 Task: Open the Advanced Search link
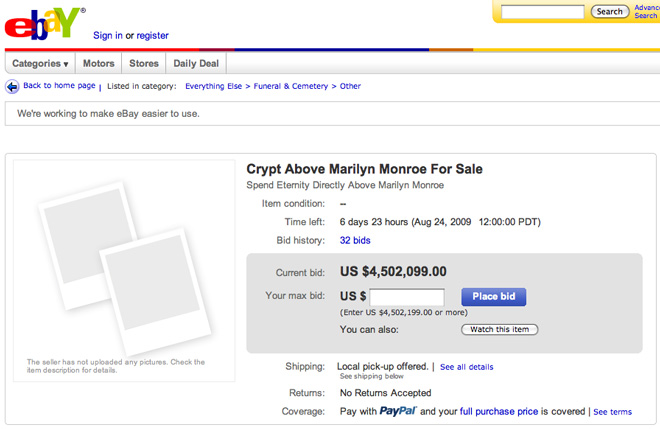pyautogui.click(x=647, y=11)
